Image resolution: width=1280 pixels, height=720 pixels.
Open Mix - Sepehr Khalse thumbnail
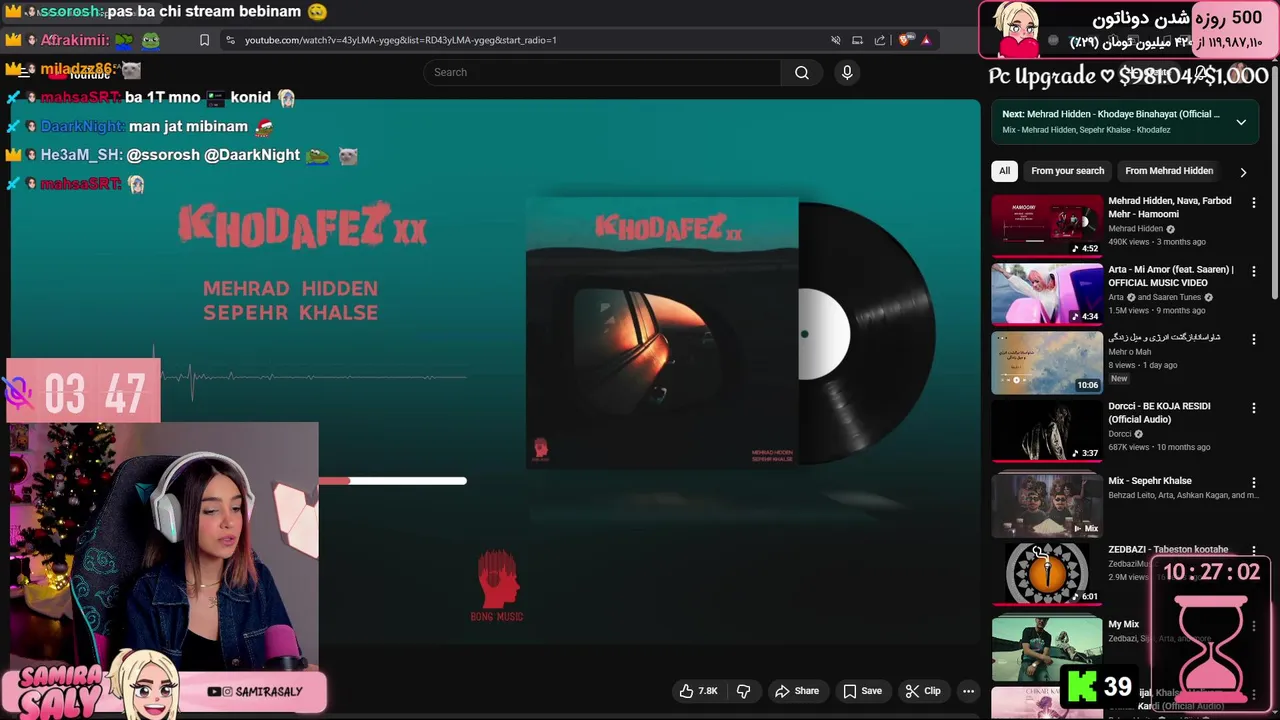click(x=1047, y=505)
